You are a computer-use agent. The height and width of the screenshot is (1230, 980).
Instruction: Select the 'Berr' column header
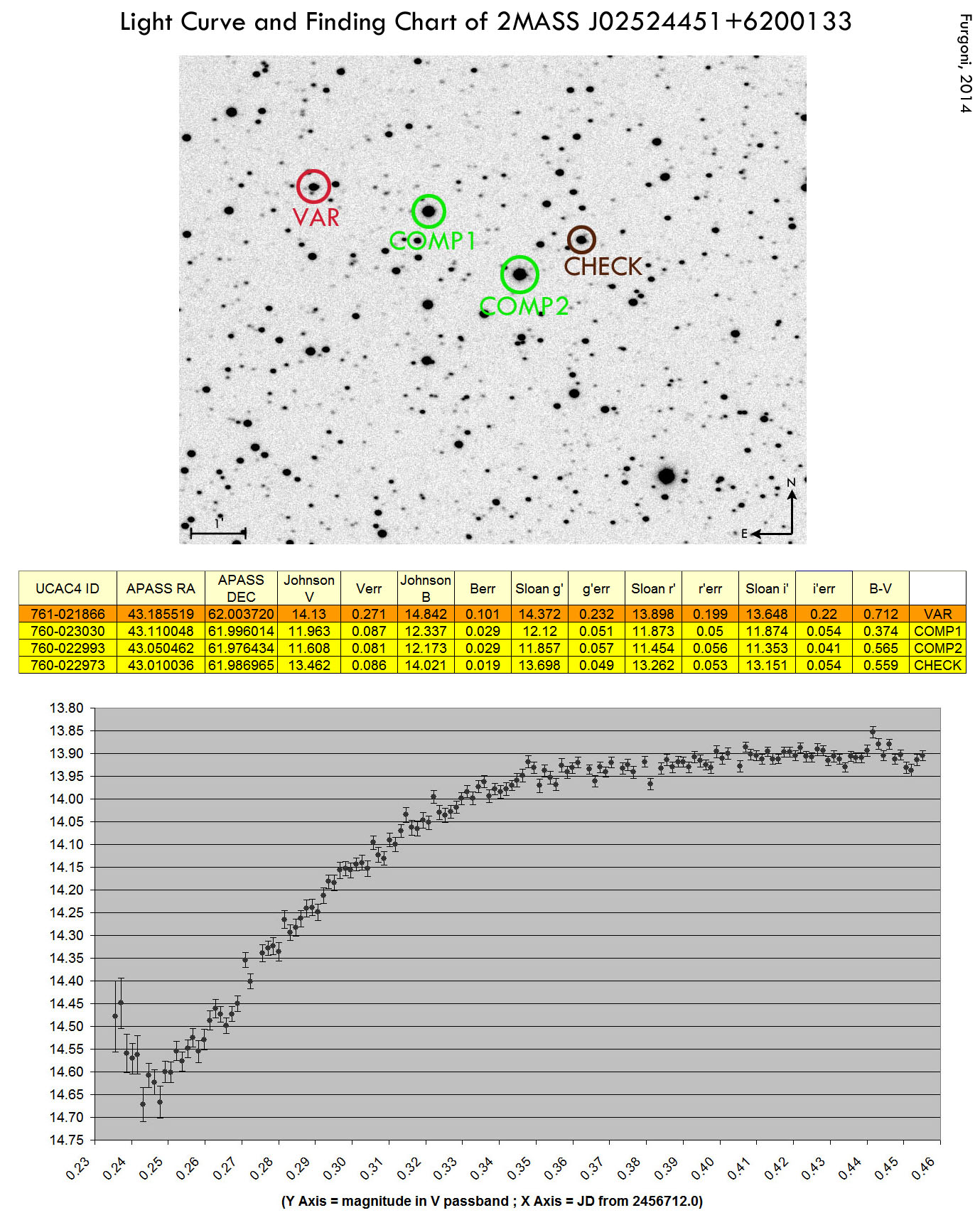click(x=483, y=588)
